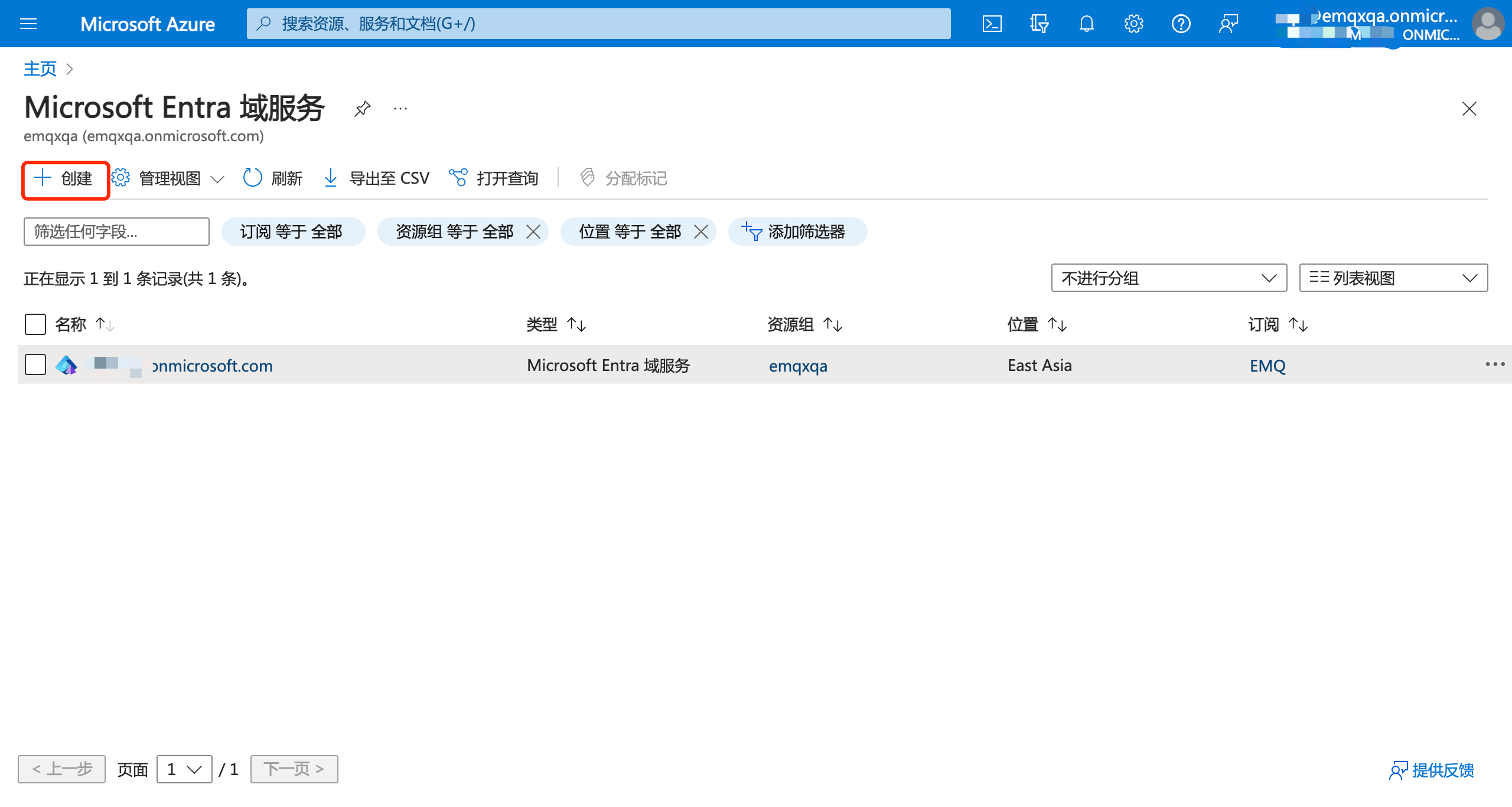
Task: Type in the 筛选任何字段 filter field
Action: point(116,232)
